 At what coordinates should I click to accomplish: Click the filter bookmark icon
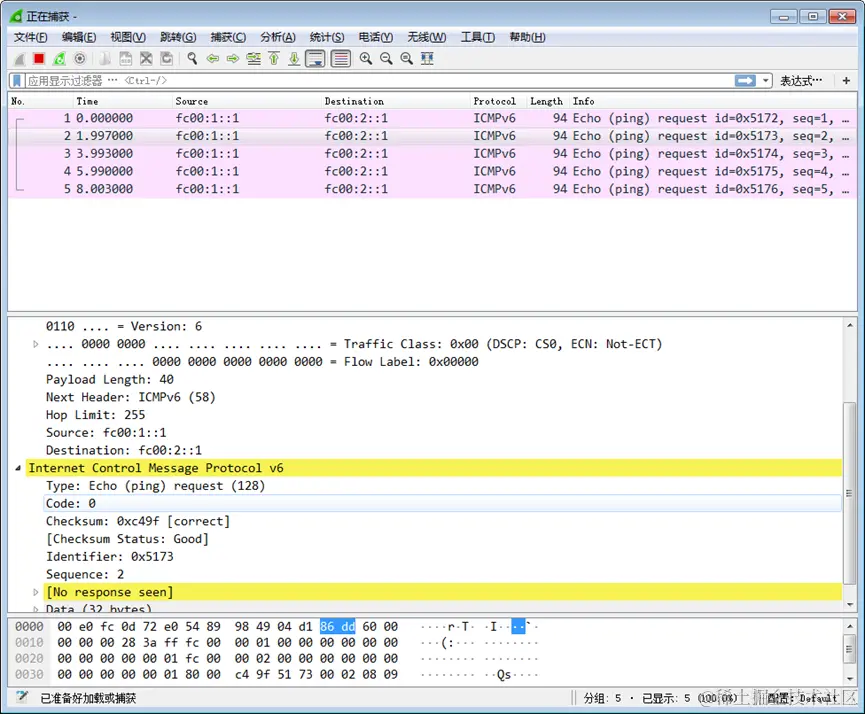pos(17,81)
